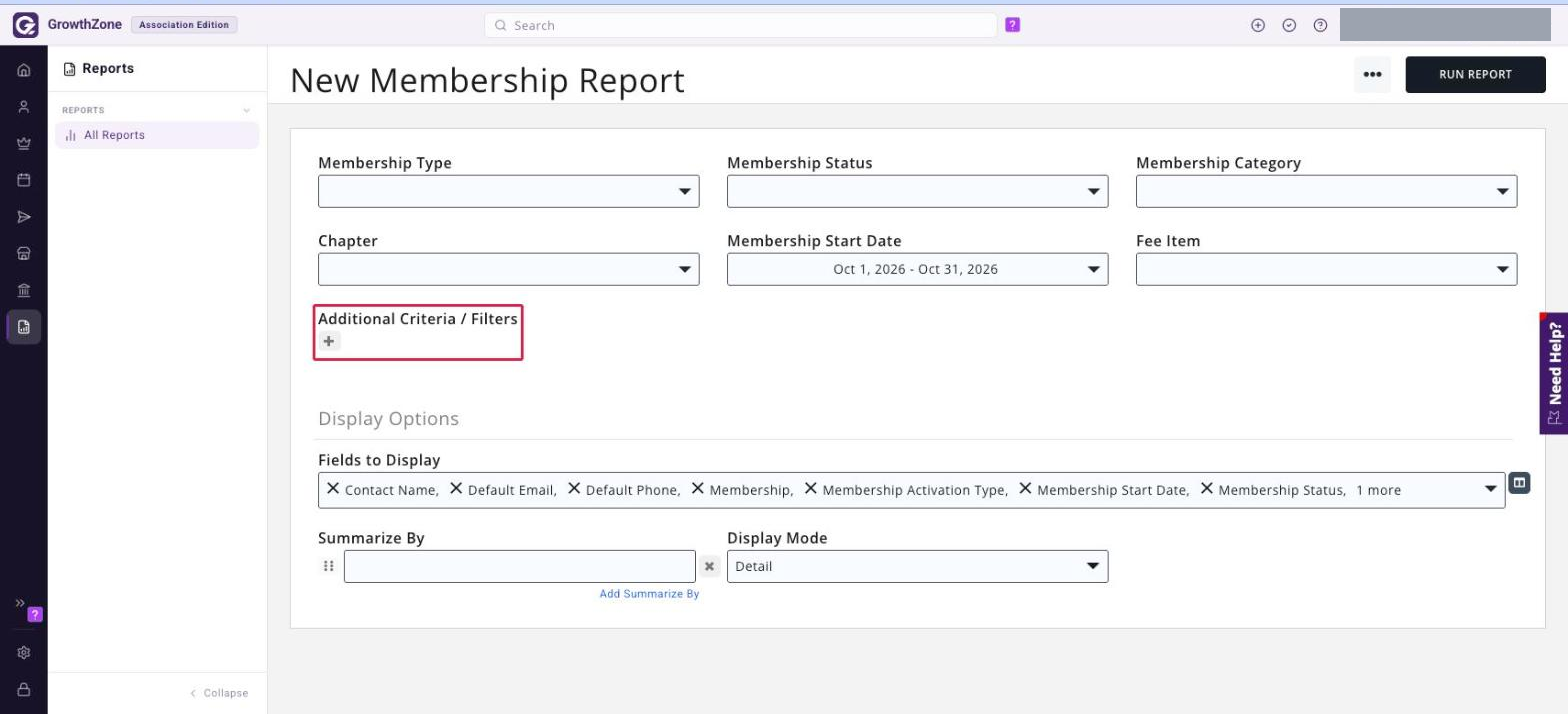Image resolution: width=1568 pixels, height=714 pixels.
Task: Click the Additional Criteria / Filters label
Action: (418, 319)
